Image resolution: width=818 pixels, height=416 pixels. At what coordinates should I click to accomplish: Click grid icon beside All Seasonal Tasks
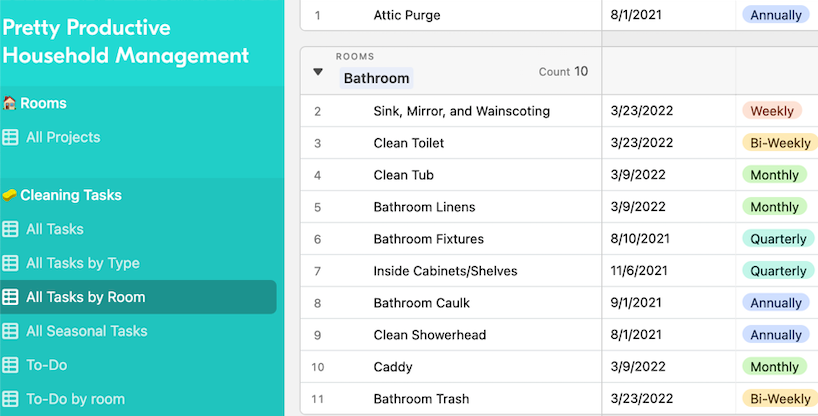10,331
